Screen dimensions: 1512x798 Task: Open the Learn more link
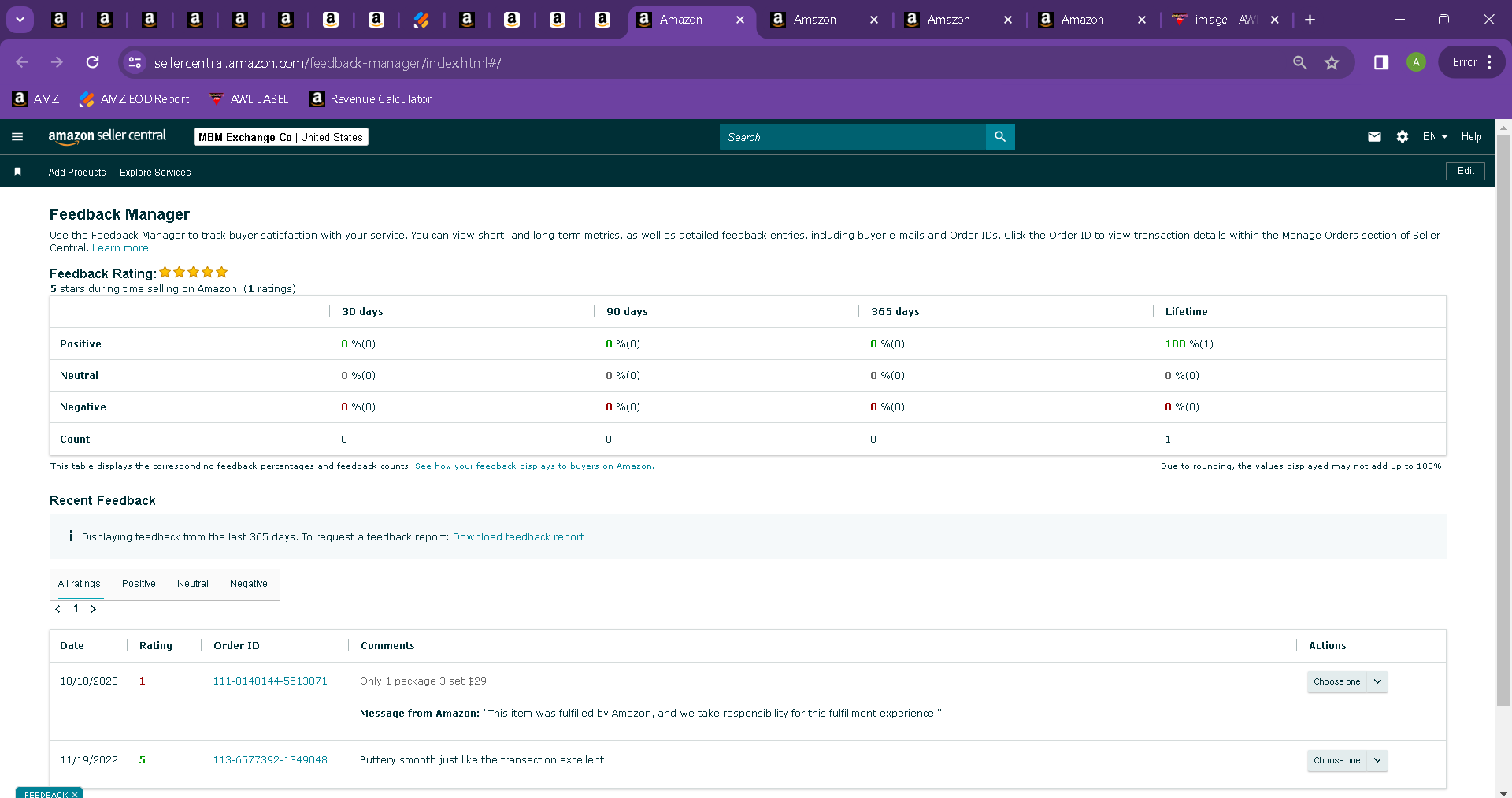120,248
